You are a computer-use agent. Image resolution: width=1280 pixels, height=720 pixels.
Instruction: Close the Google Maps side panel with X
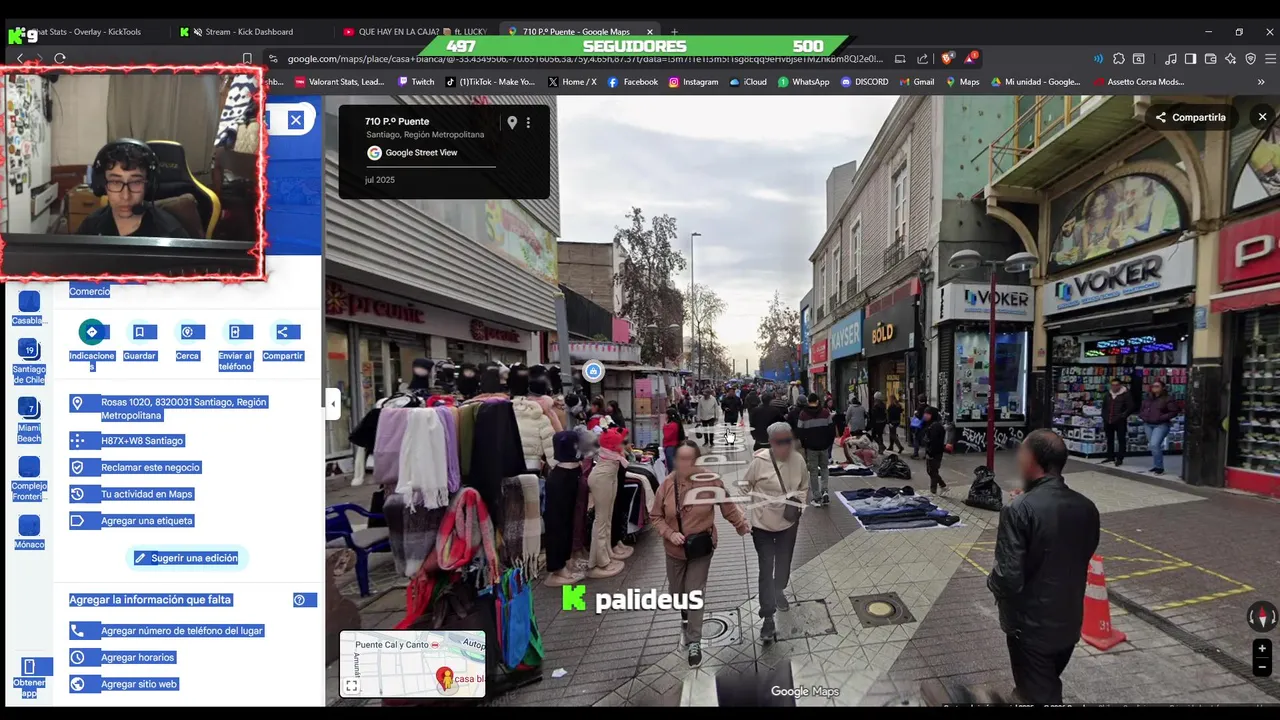(296, 120)
